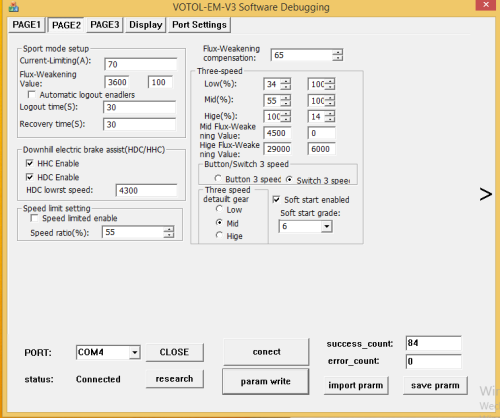Screen dimensions: 500x418
Task: Click the Flux-Weakening compensation spinner
Action: point(338,55)
